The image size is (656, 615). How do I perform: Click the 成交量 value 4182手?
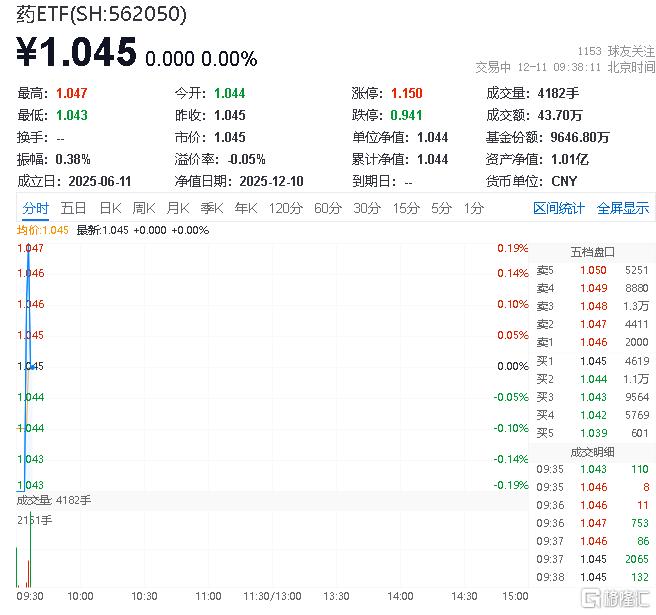558,93
